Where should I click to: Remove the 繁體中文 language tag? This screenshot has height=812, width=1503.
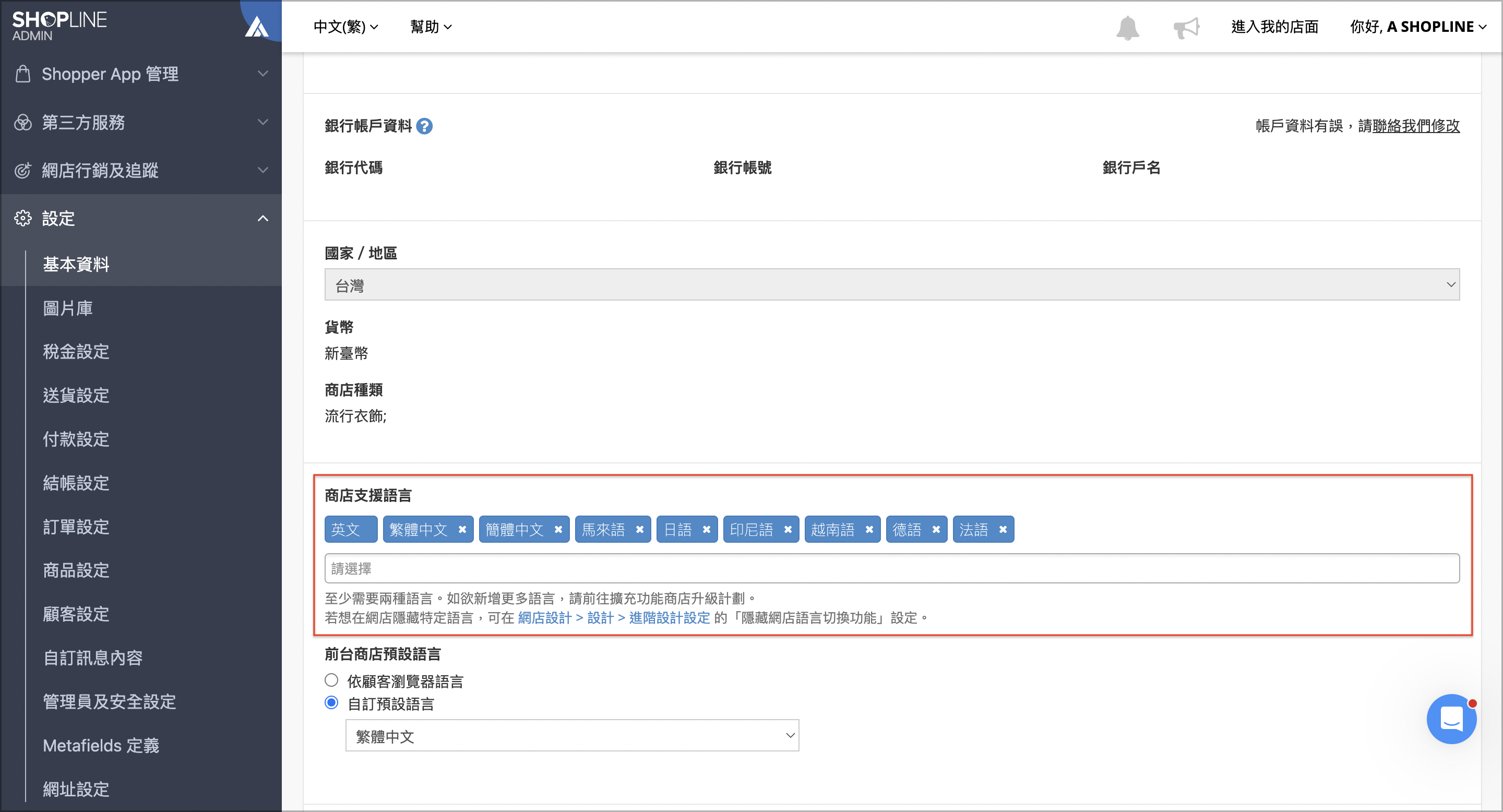tap(462, 529)
